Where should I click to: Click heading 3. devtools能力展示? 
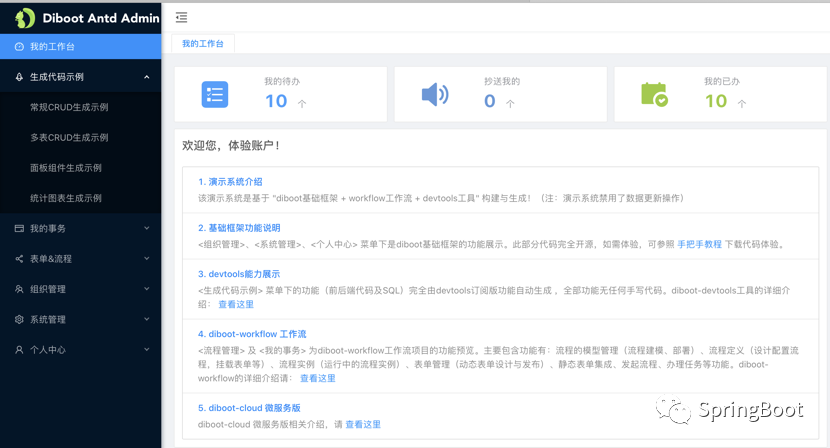pyautogui.click(x=239, y=274)
